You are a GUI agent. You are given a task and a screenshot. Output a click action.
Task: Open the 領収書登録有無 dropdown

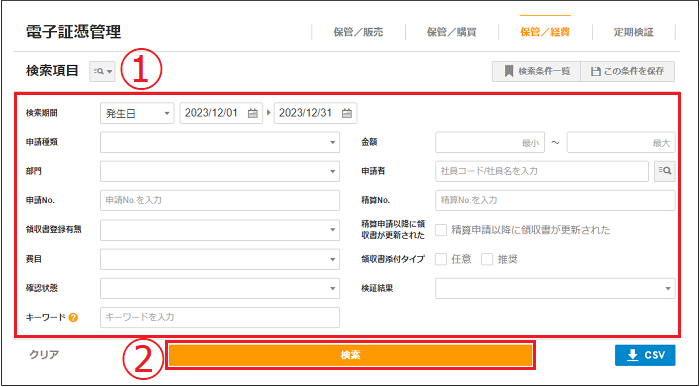tap(220, 230)
